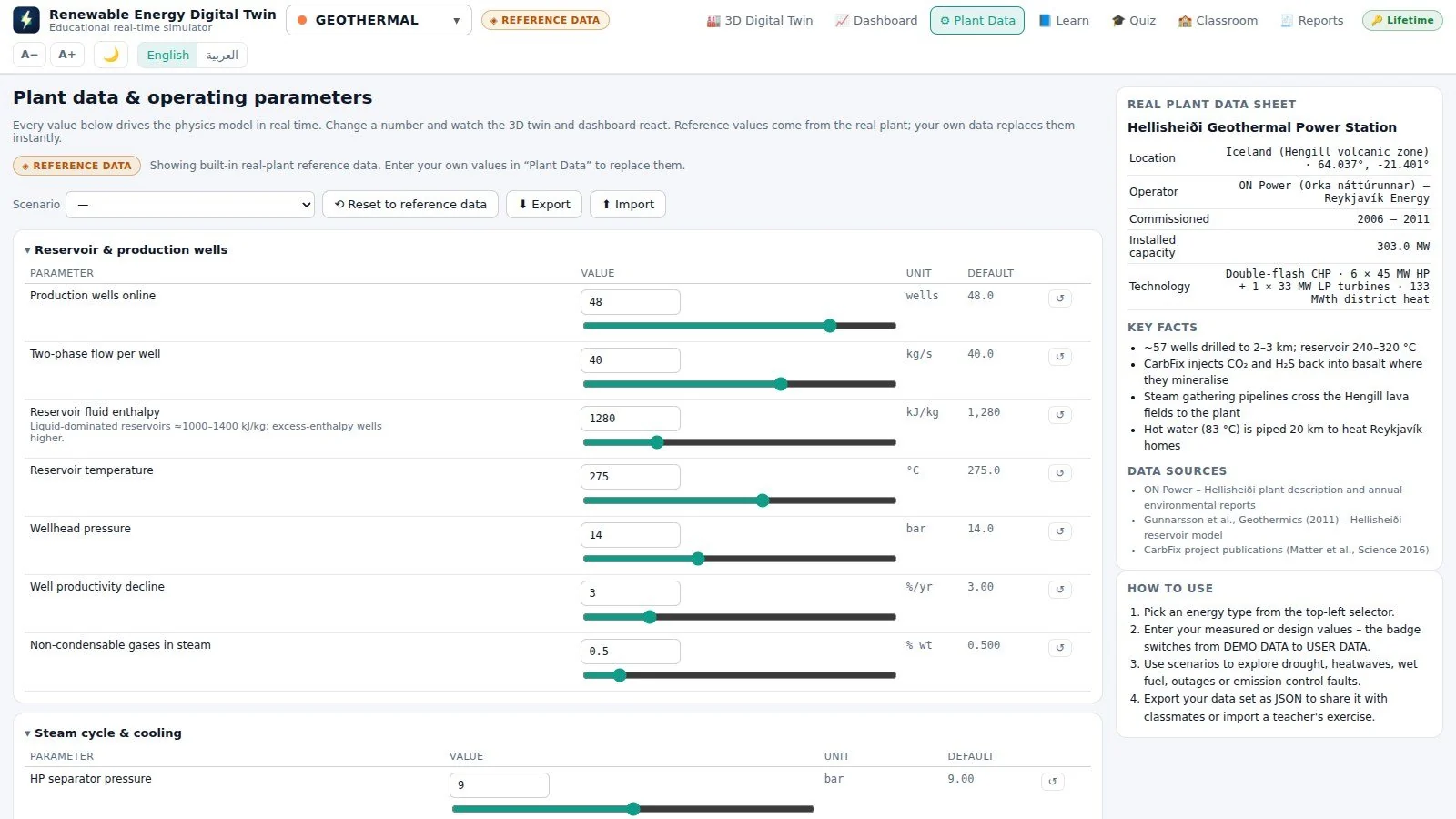The image size is (1456, 819).
Task: Reset Two-phase flow per well value
Action: [x=1060, y=357]
